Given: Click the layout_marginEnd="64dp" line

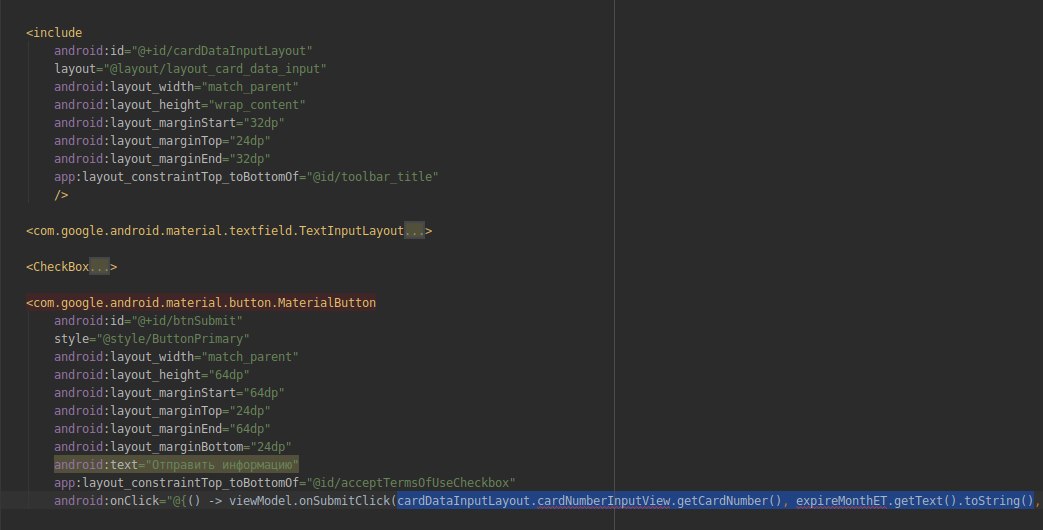Looking at the screenshot, I should point(162,428).
